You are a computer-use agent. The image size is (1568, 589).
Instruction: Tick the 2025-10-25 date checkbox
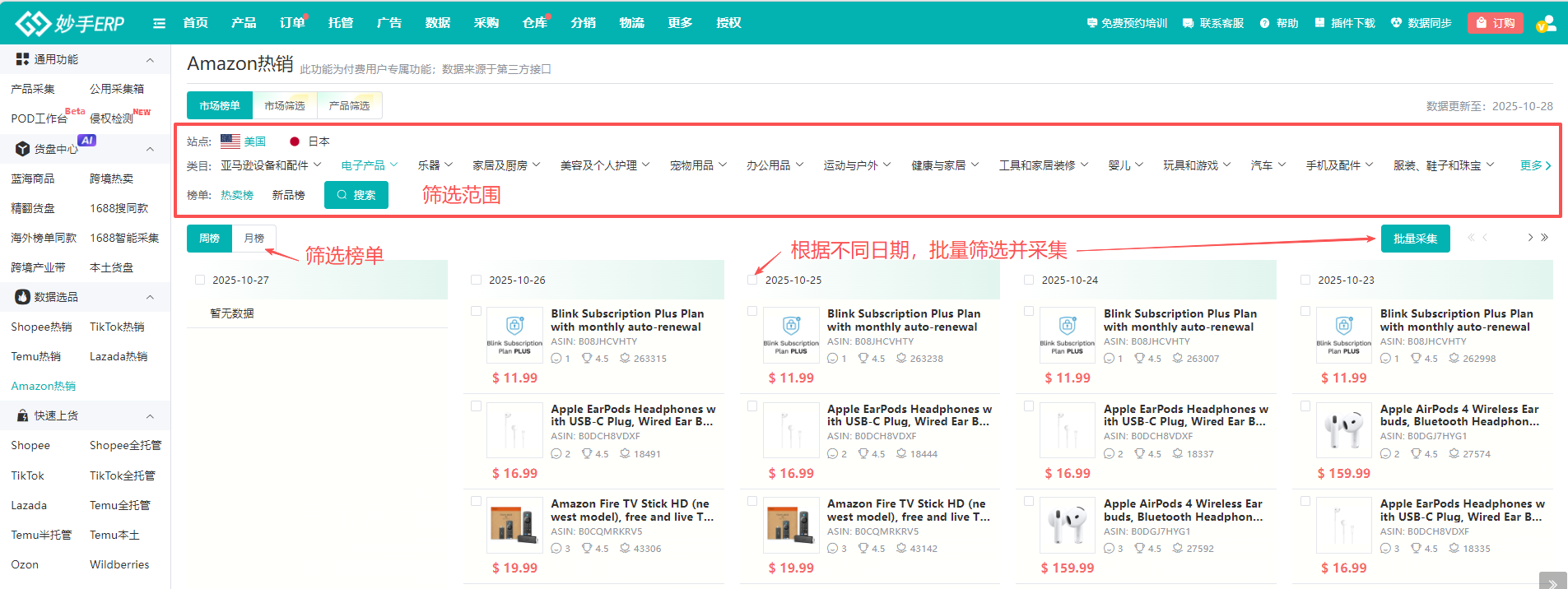752,280
